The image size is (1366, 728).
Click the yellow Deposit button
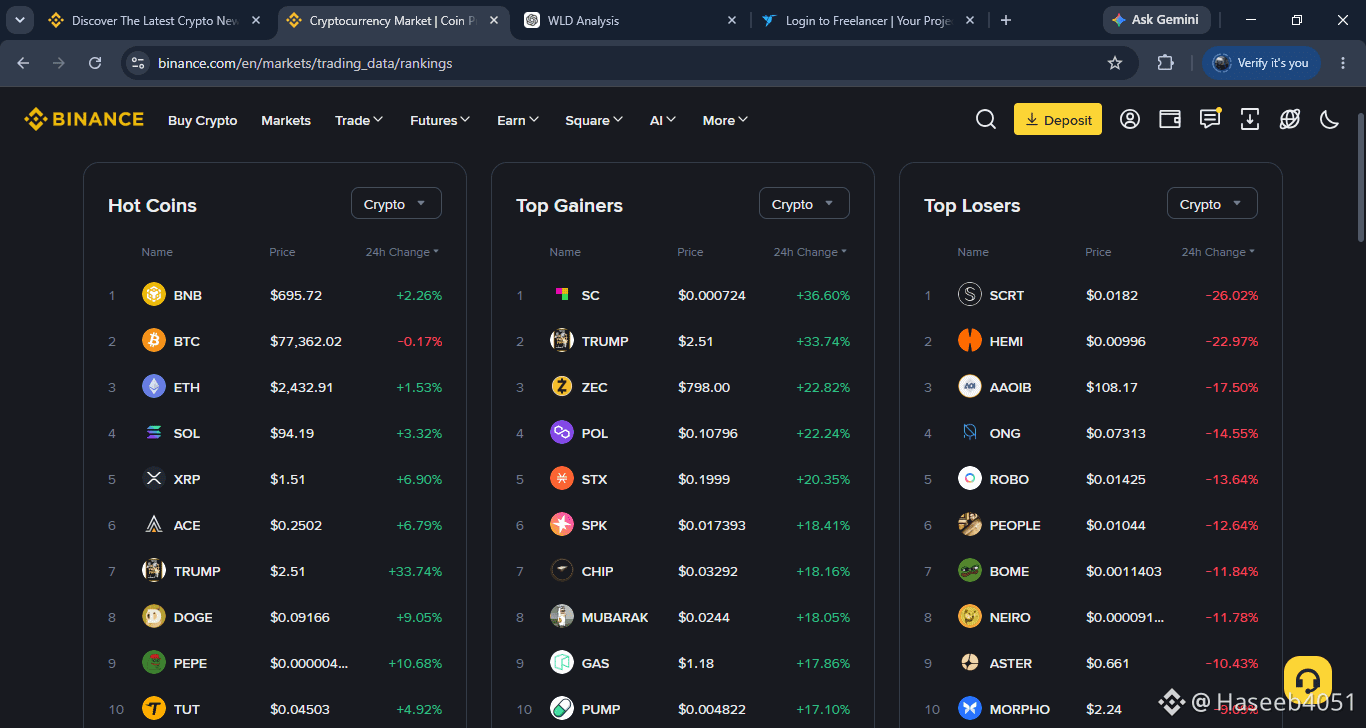pyautogui.click(x=1058, y=120)
